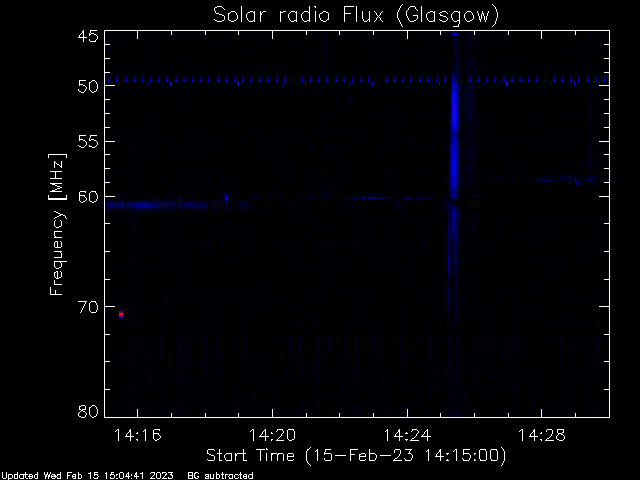Click the bright vertical radio burst streak

pos(454,143)
